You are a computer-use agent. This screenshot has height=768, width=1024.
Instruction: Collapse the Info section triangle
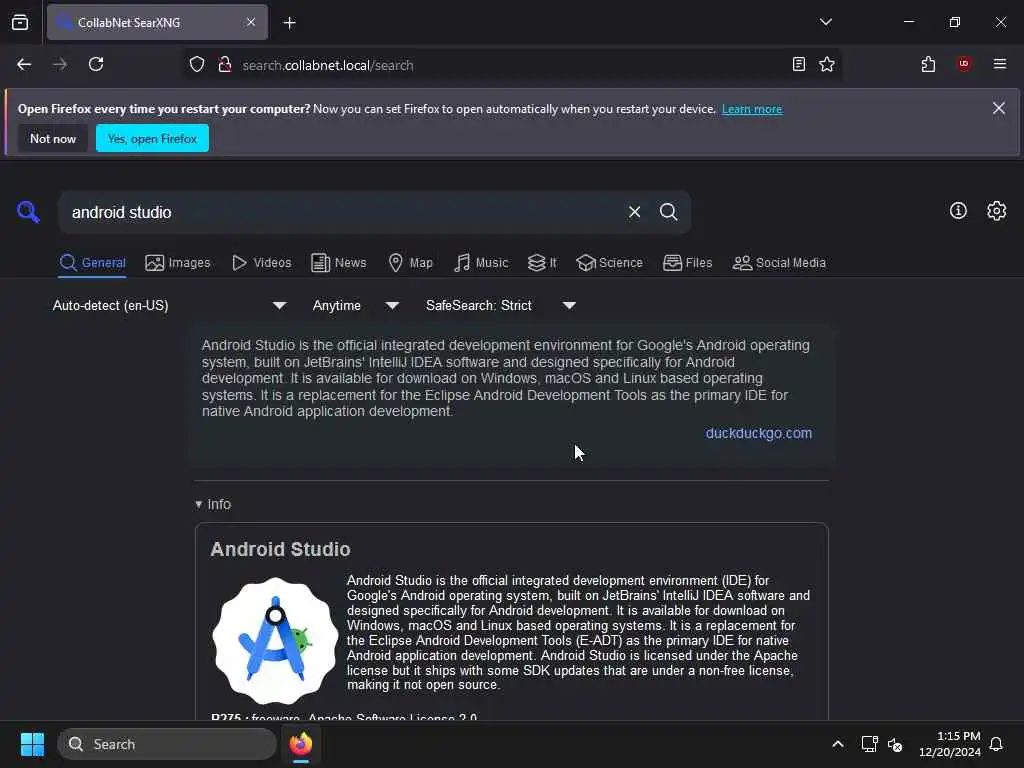[x=199, y=504]
